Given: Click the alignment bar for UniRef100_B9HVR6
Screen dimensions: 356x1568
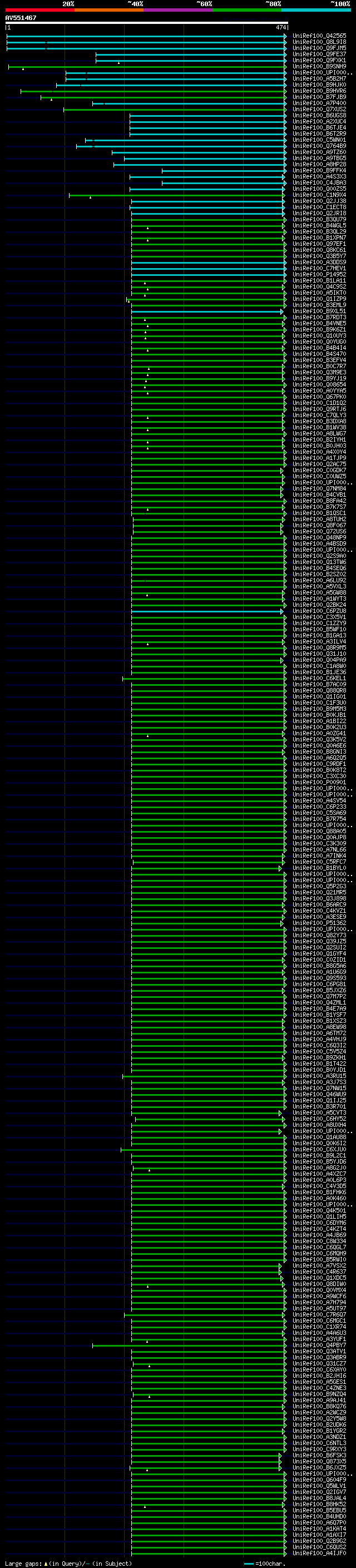Looking at the screenshot, I should [154, 91].
